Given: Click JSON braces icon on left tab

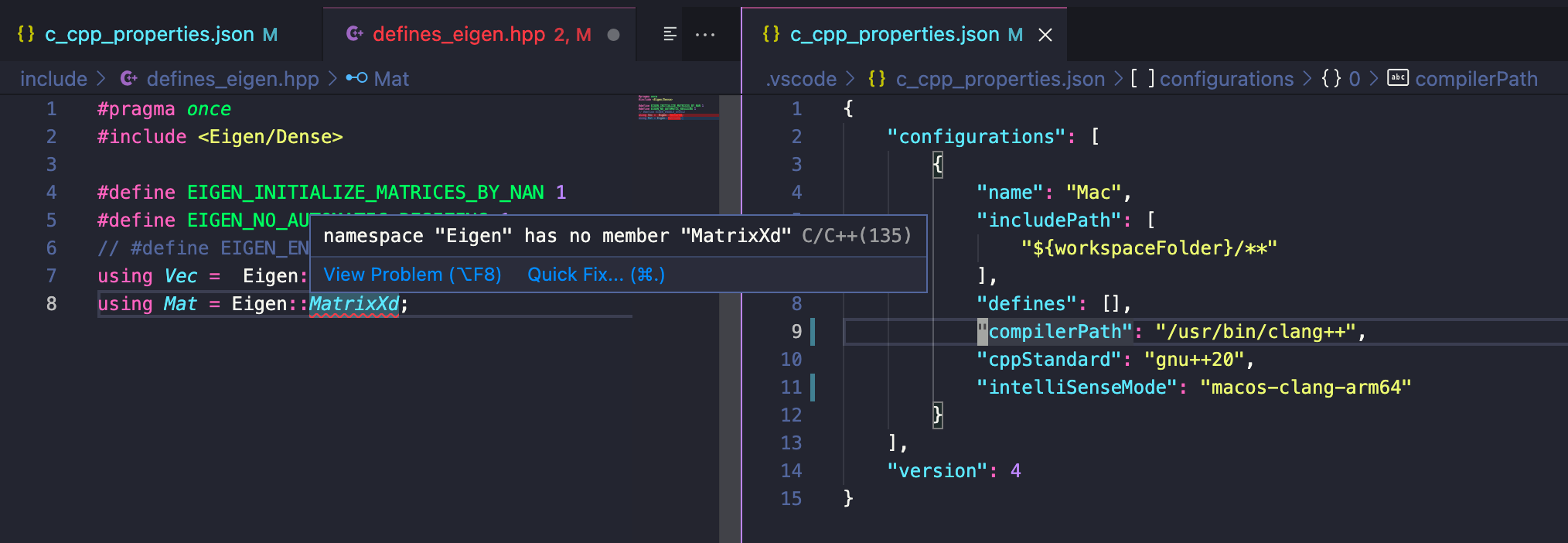Looking at the screenshot, I should [26, 34].
